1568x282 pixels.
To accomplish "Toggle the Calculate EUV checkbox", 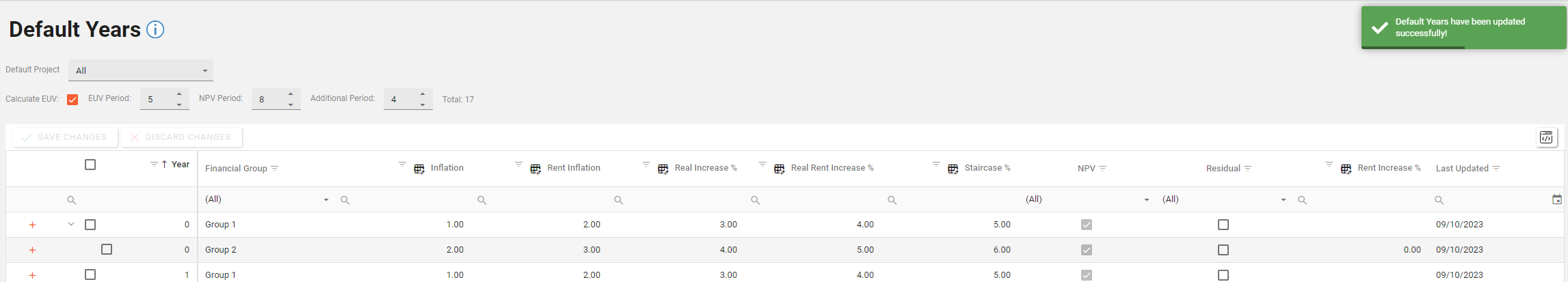I will point(72,100).
